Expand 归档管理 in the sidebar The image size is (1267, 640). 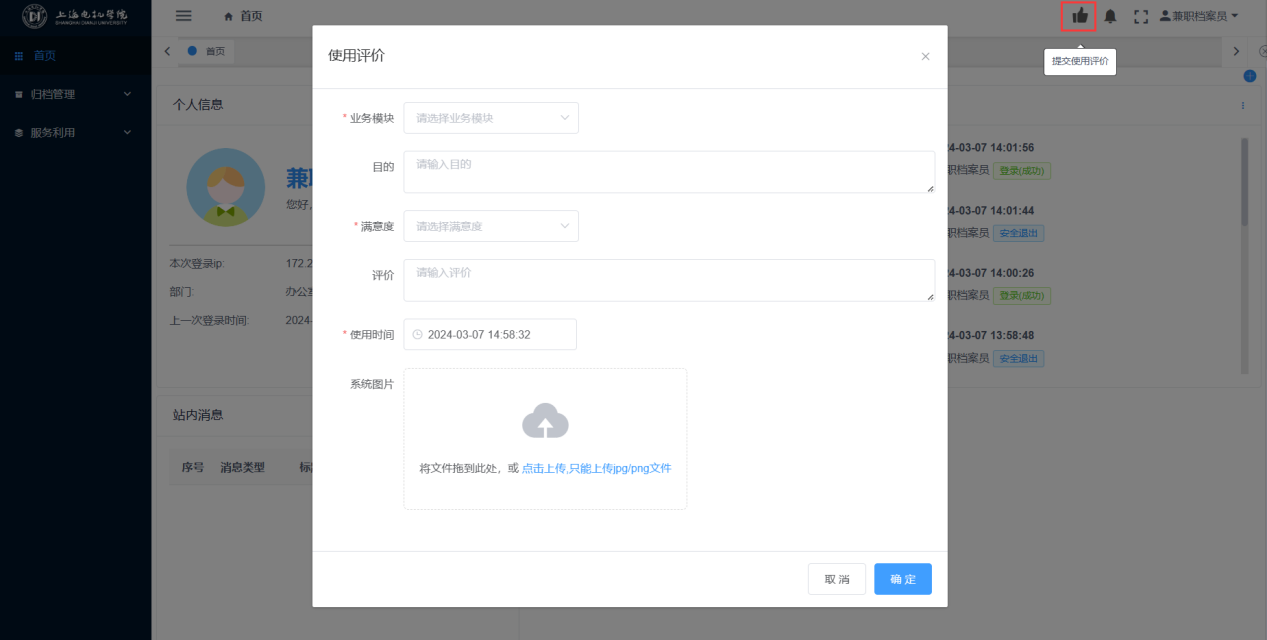75,94
